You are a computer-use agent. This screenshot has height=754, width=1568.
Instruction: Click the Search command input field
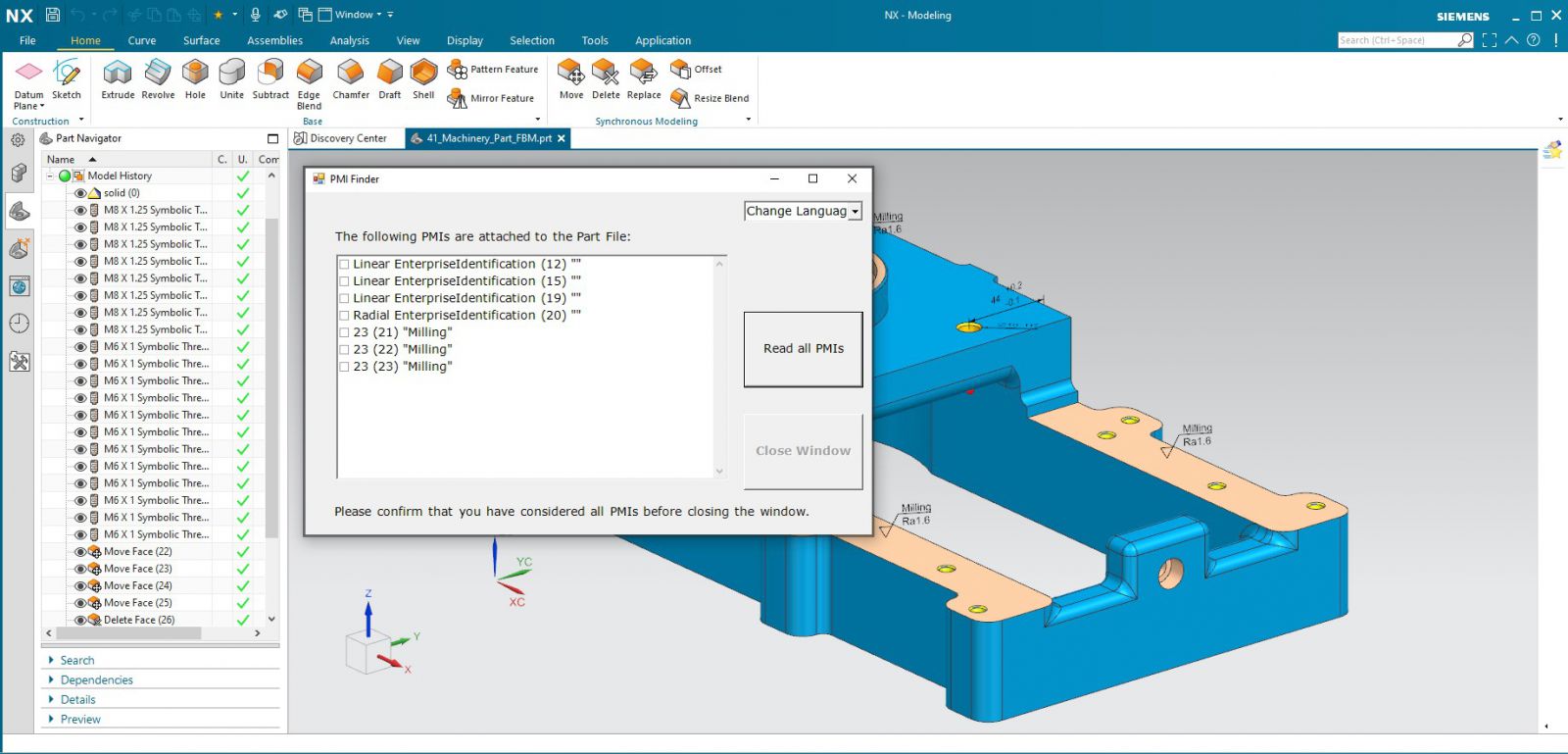tap(1396, 40)
